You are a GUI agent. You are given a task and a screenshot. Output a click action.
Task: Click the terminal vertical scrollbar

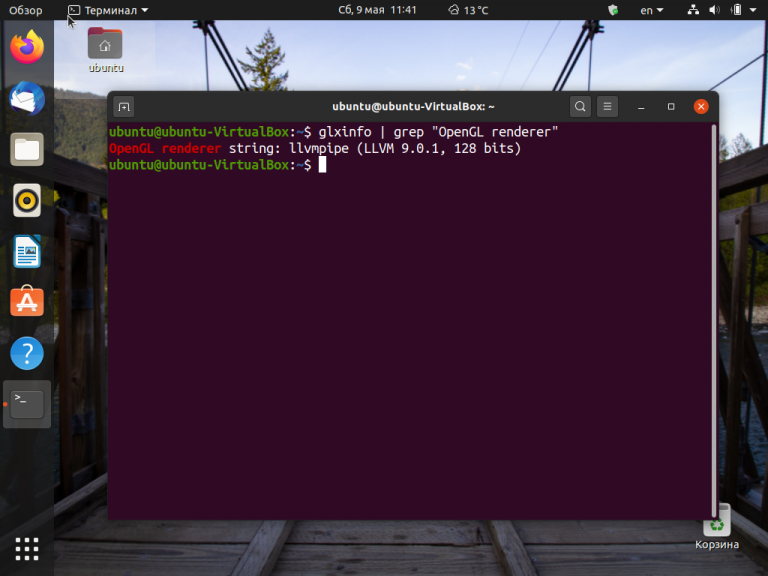(713, 300)
